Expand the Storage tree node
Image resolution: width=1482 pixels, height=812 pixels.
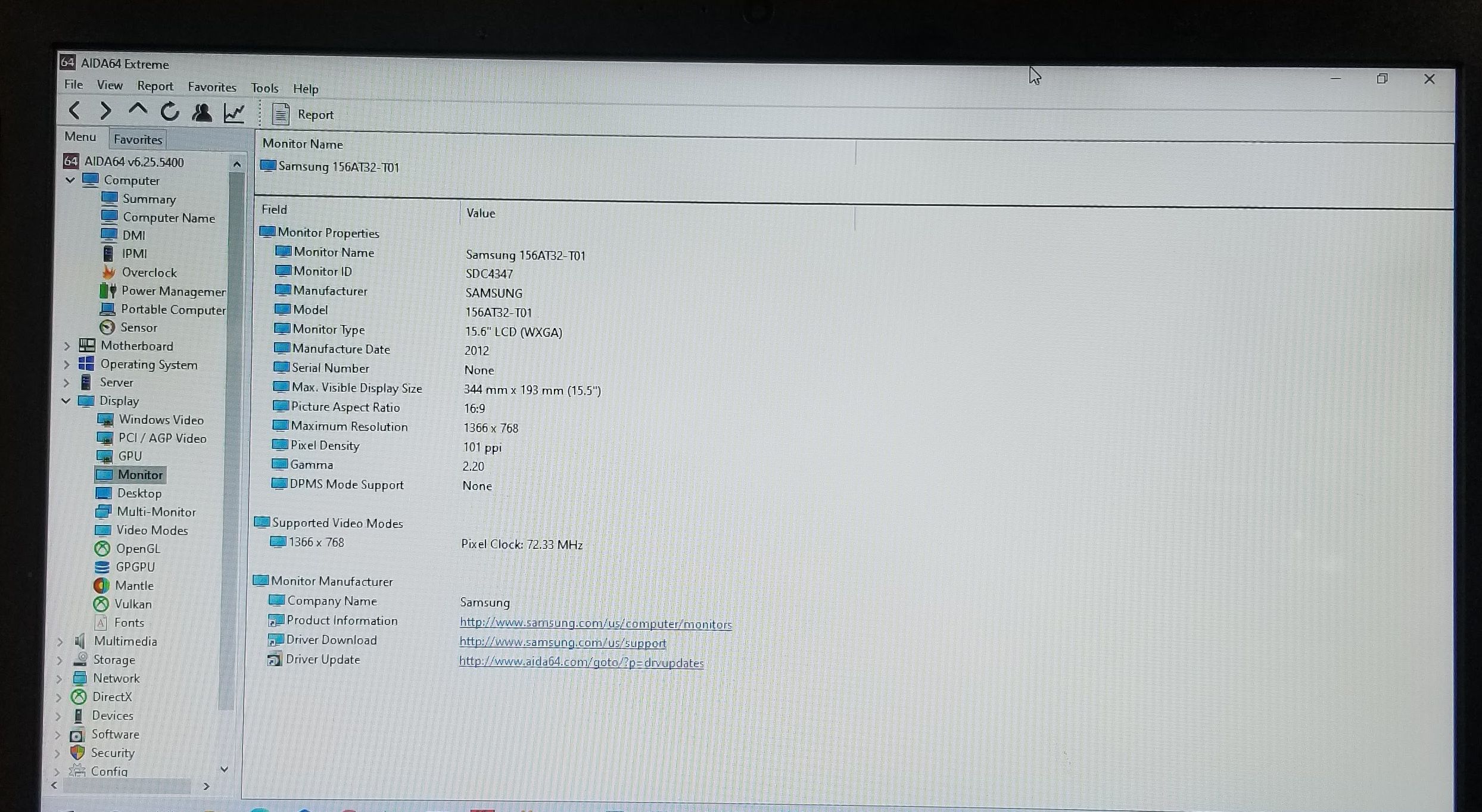(60, 660)
